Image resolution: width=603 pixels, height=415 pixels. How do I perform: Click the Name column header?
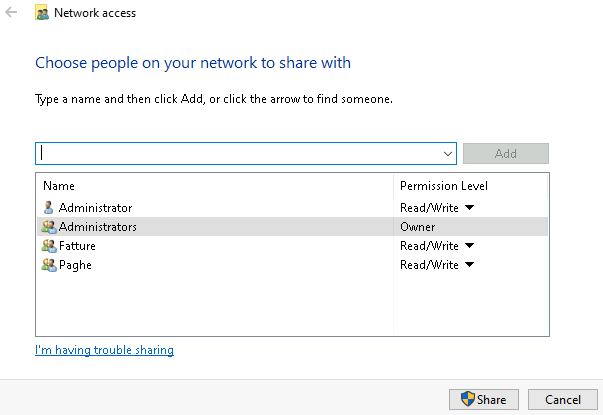coord(59,186)
